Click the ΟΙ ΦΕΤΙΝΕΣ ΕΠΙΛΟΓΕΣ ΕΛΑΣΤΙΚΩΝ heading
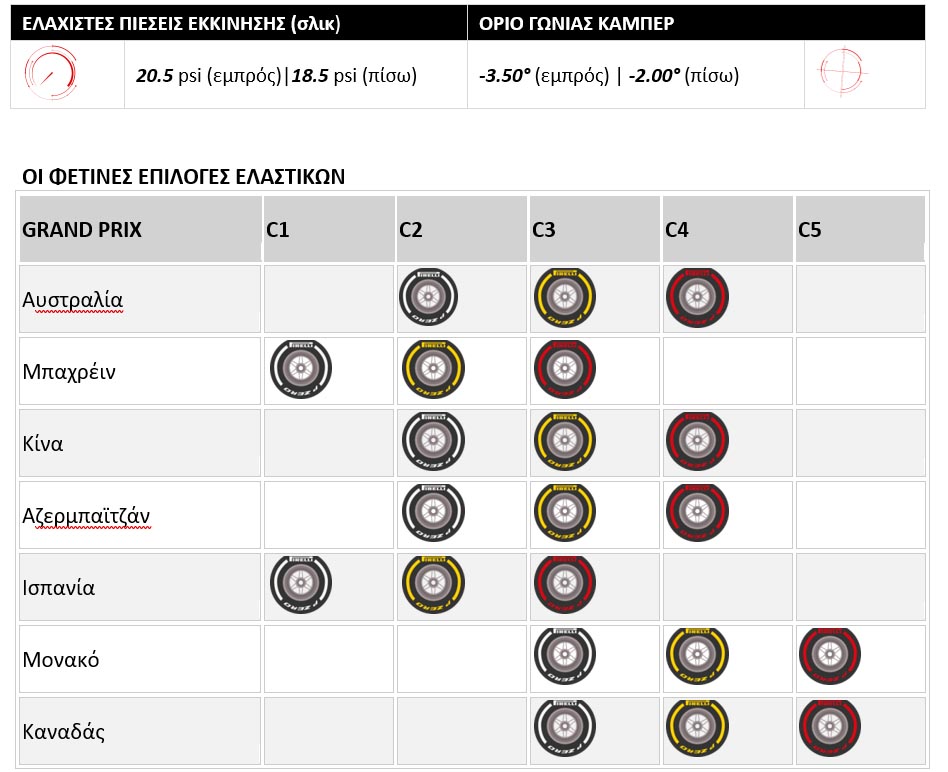The image size is (948, 772). (183, 178)
